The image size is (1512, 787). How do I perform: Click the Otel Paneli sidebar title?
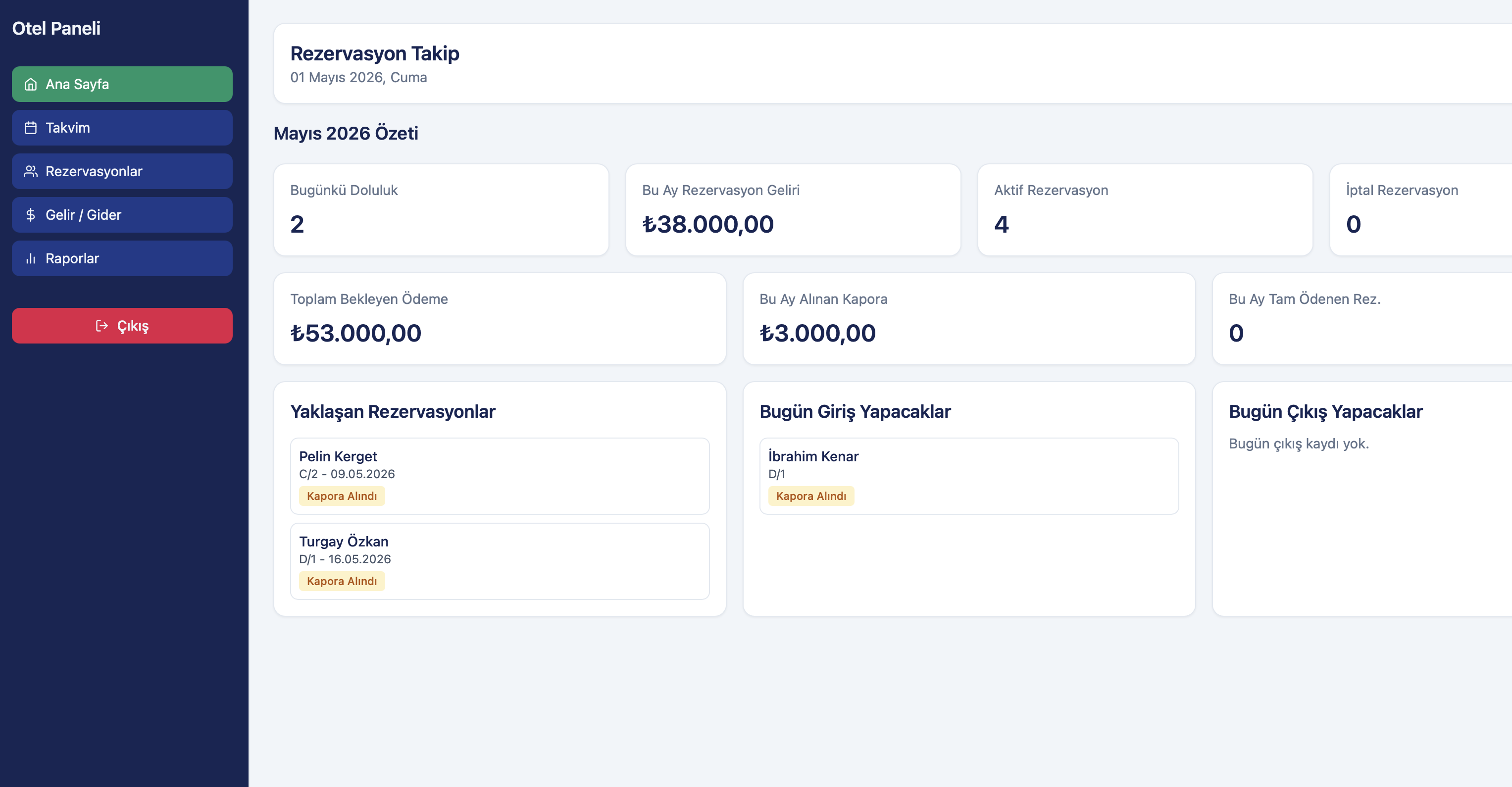(56, 28)
